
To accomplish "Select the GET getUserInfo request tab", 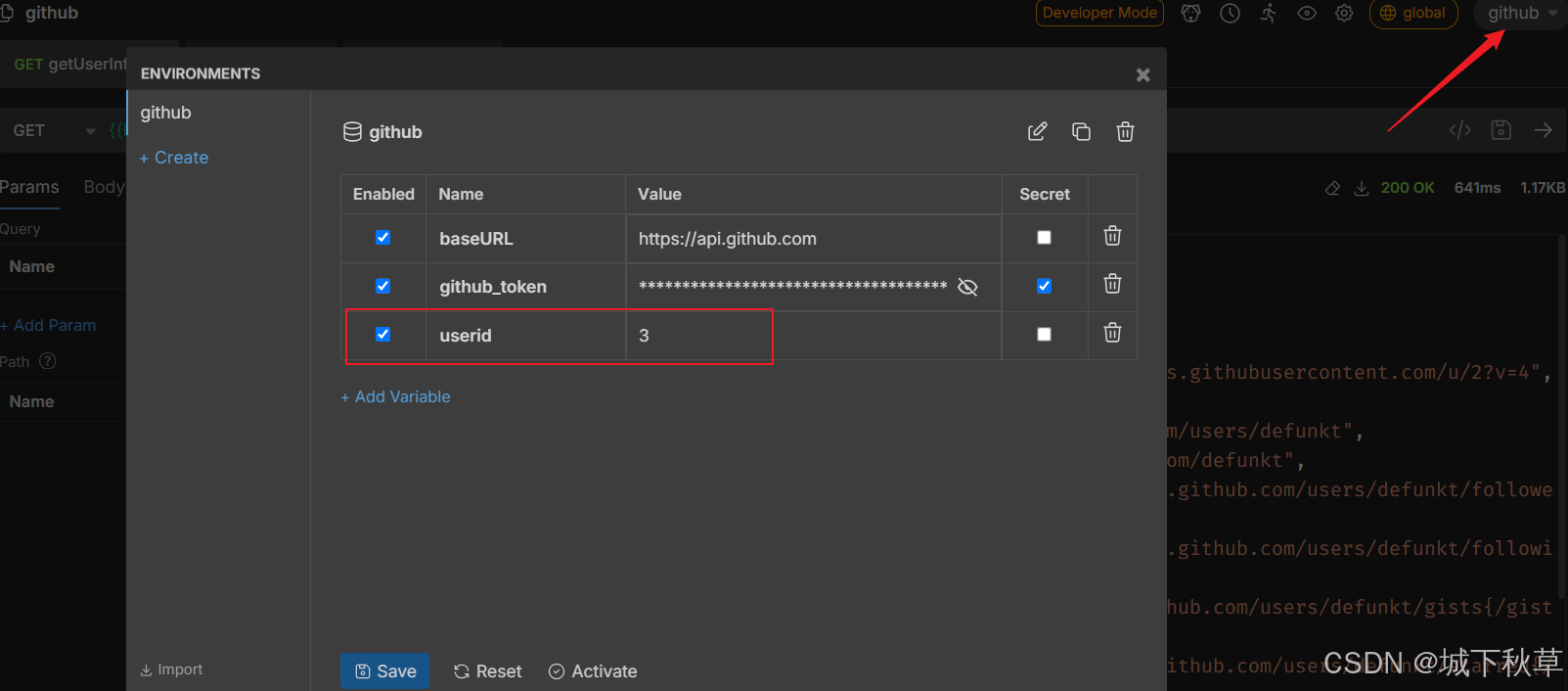I will 68,64.
